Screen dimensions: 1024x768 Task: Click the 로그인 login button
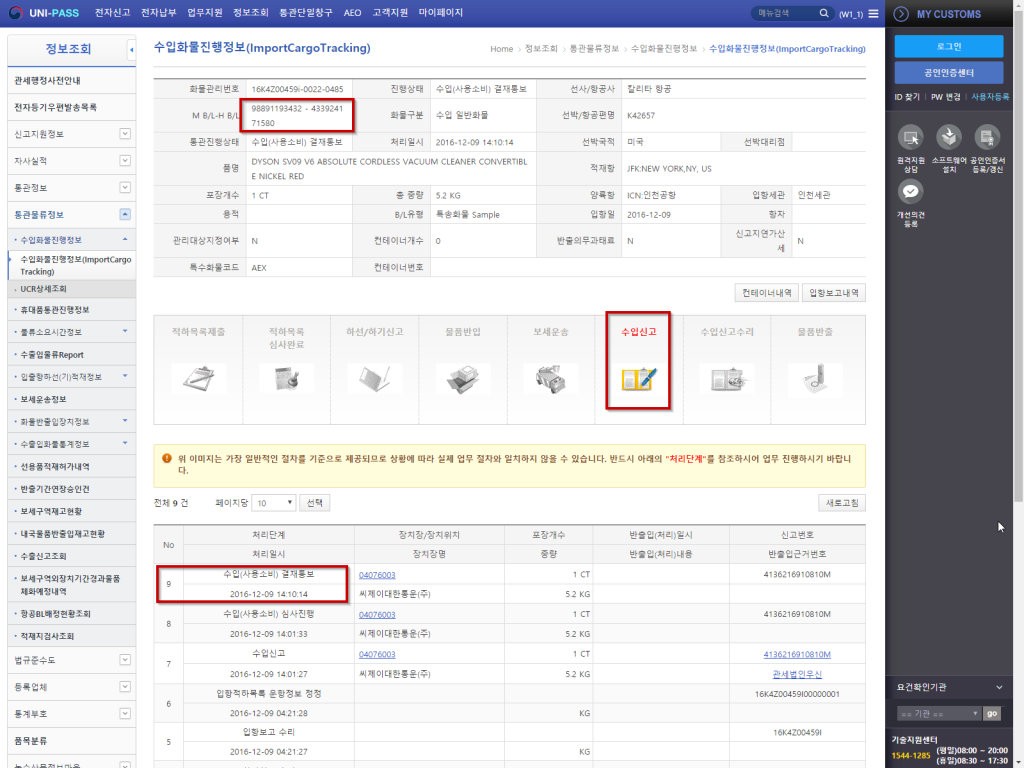948,46
